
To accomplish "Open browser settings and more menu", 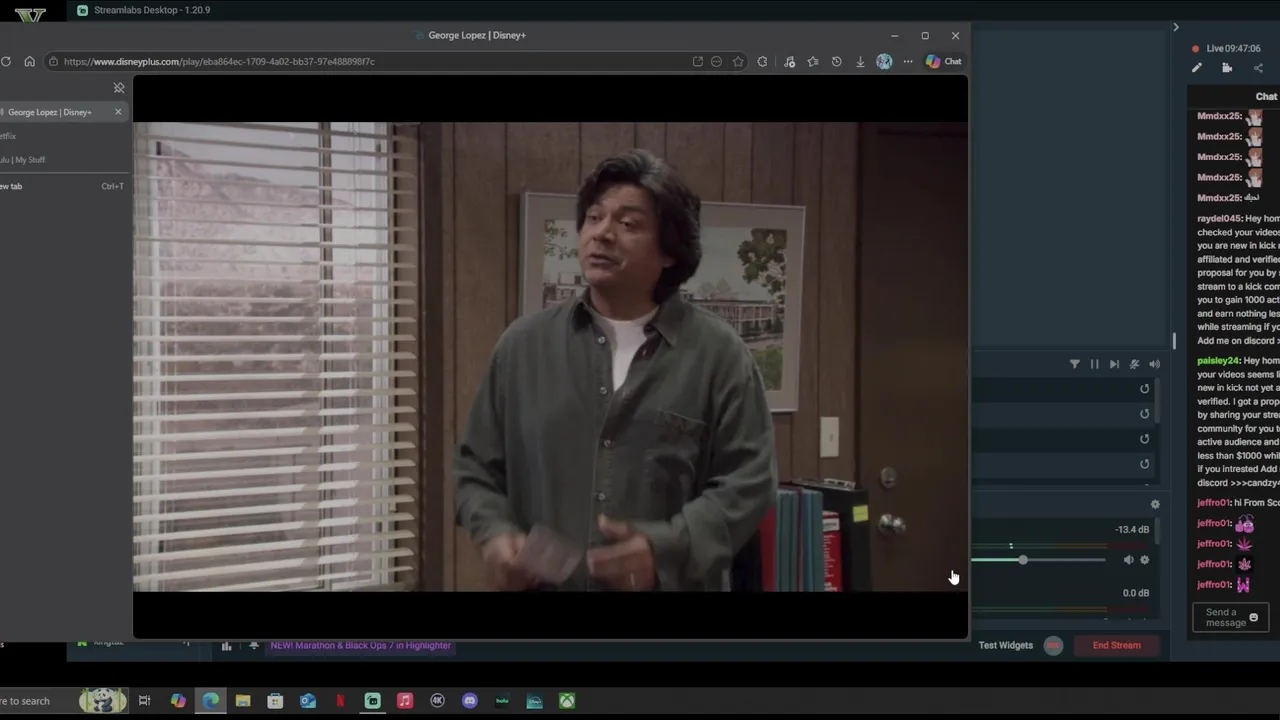I will (x=908, y=62).
